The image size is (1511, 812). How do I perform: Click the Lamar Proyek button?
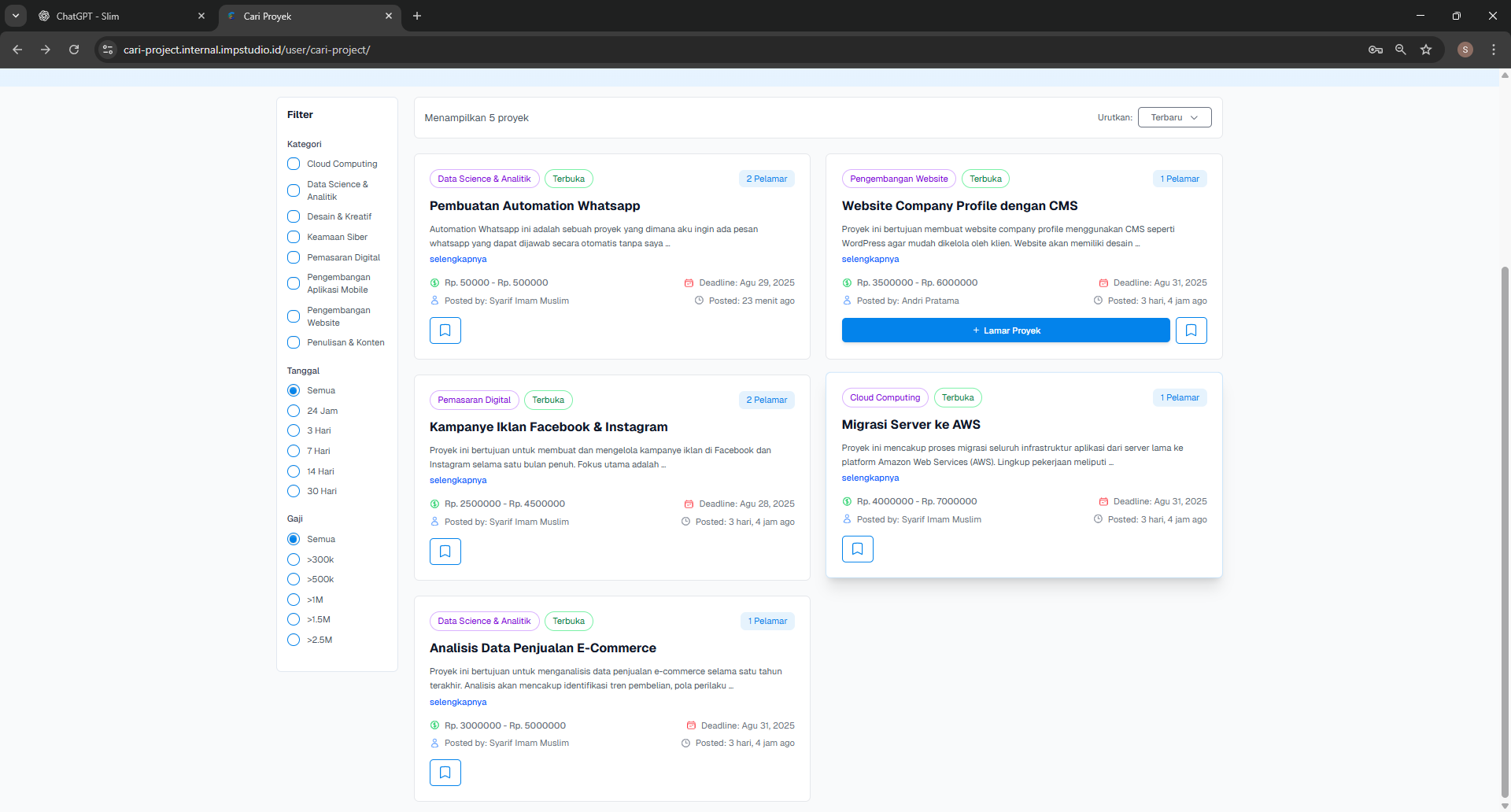point(1005,330)
